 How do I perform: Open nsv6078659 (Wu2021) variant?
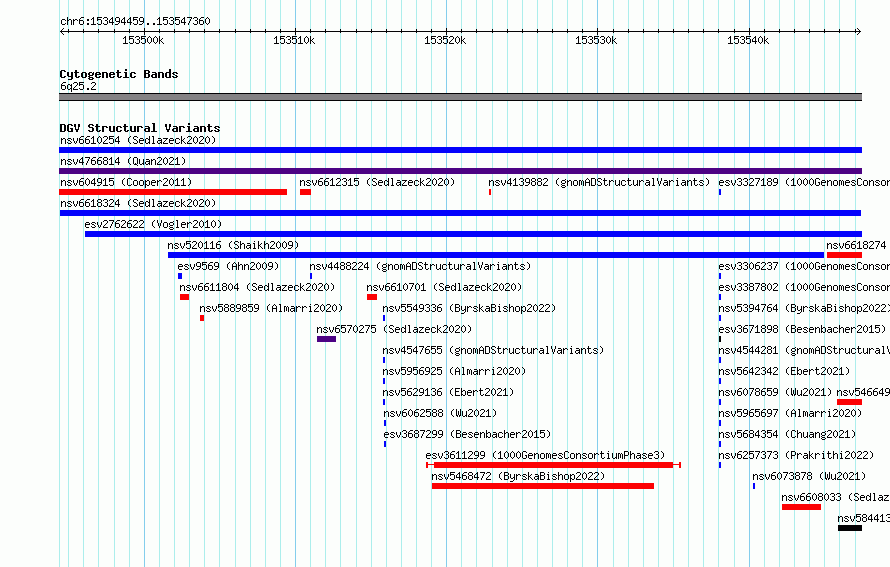(775, 392)
